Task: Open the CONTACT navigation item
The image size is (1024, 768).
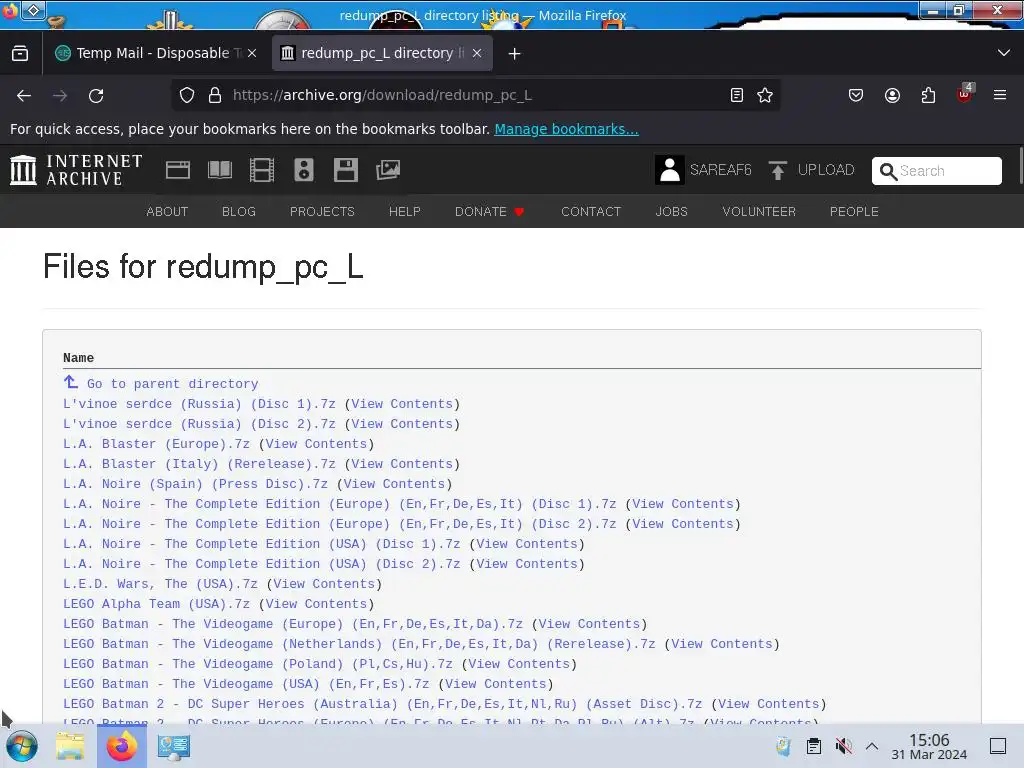Action: click(591, 212)
